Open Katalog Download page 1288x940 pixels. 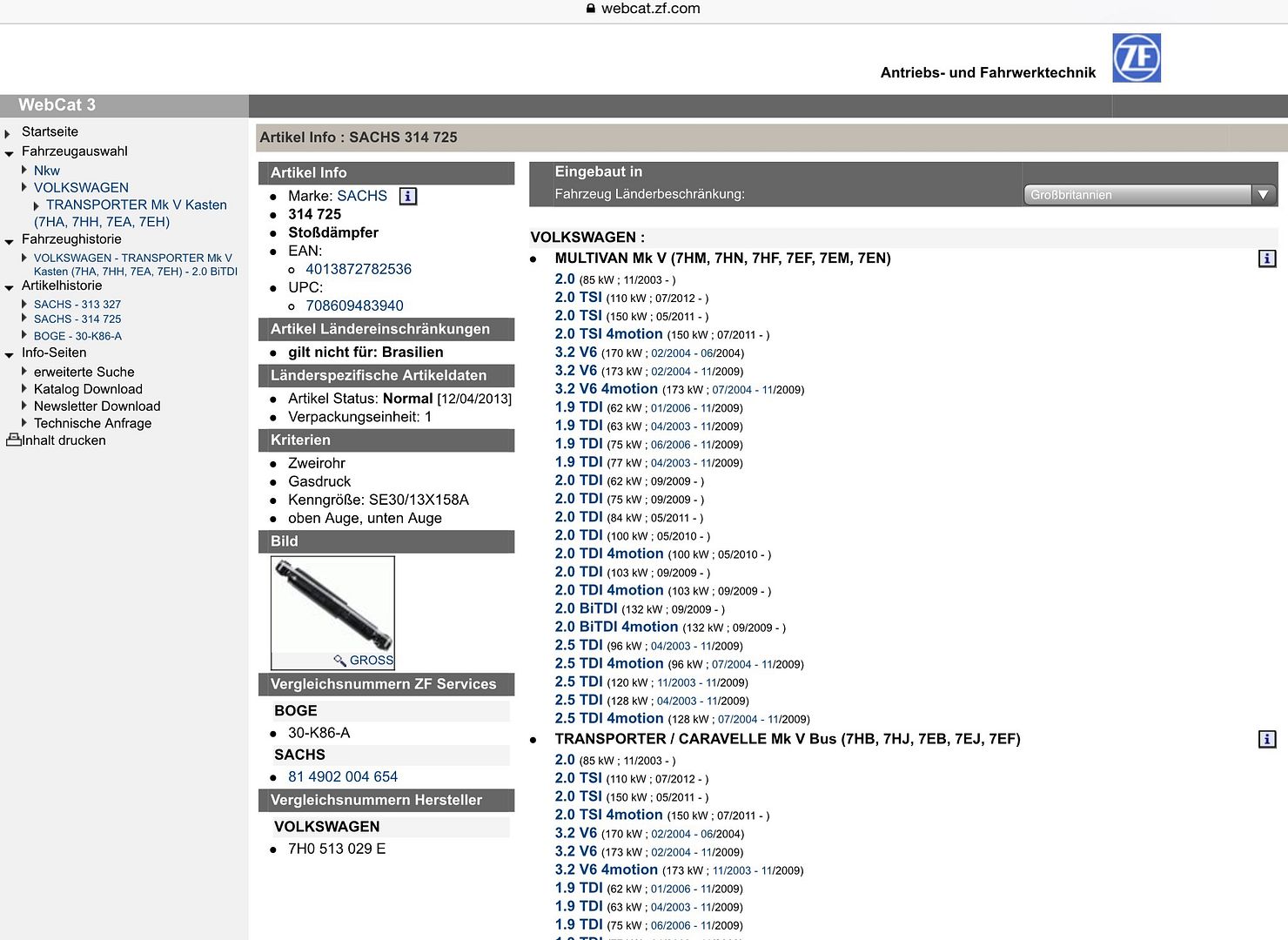(x=88, y=389)
